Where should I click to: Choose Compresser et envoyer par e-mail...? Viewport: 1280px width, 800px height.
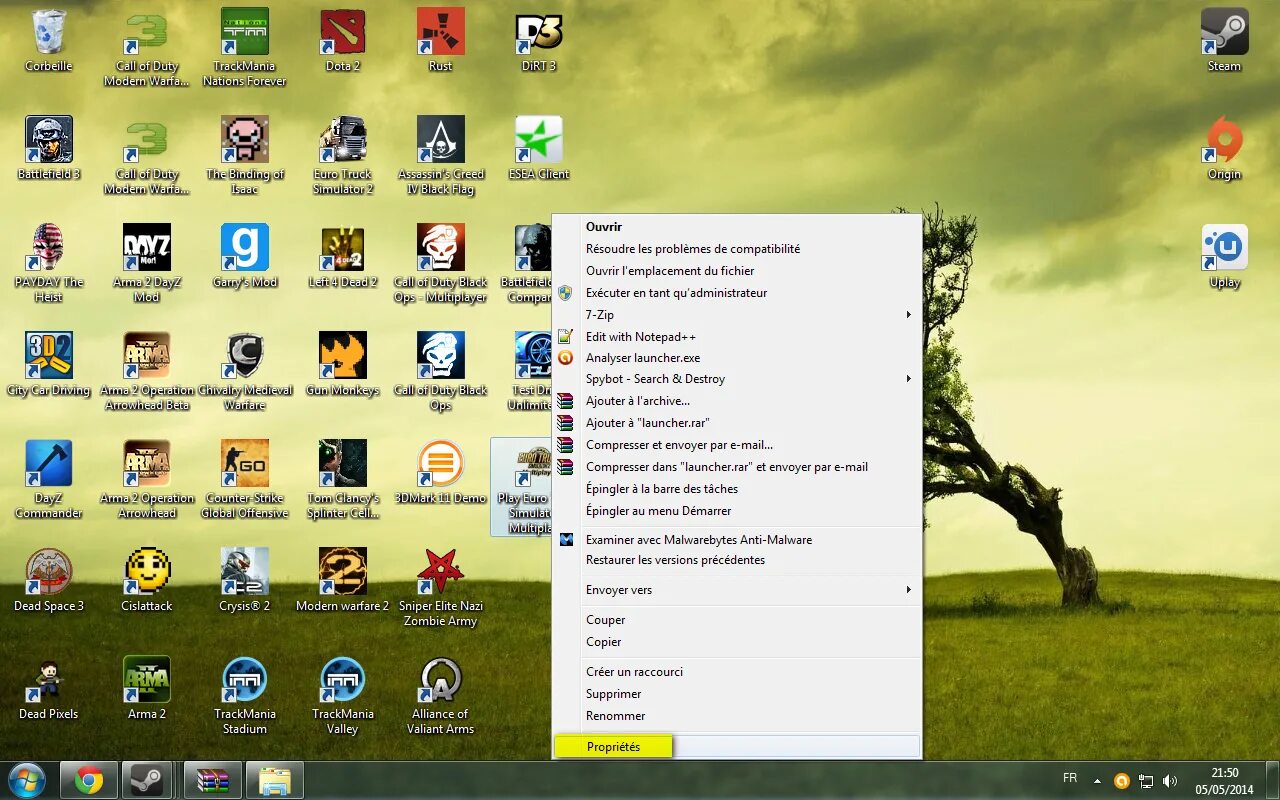[736, 445]
